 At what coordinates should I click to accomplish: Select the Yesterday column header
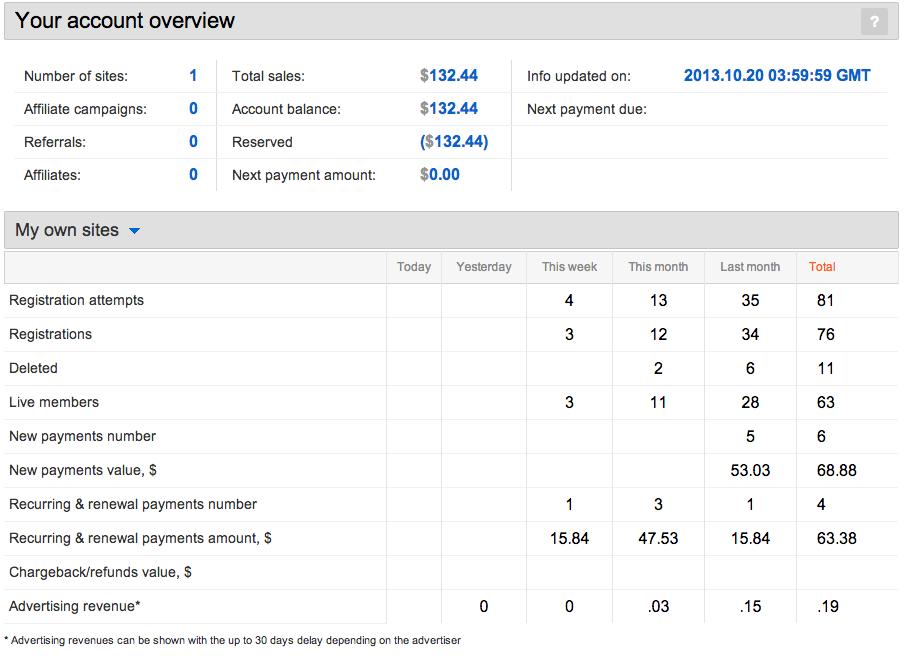pos(484,267)
